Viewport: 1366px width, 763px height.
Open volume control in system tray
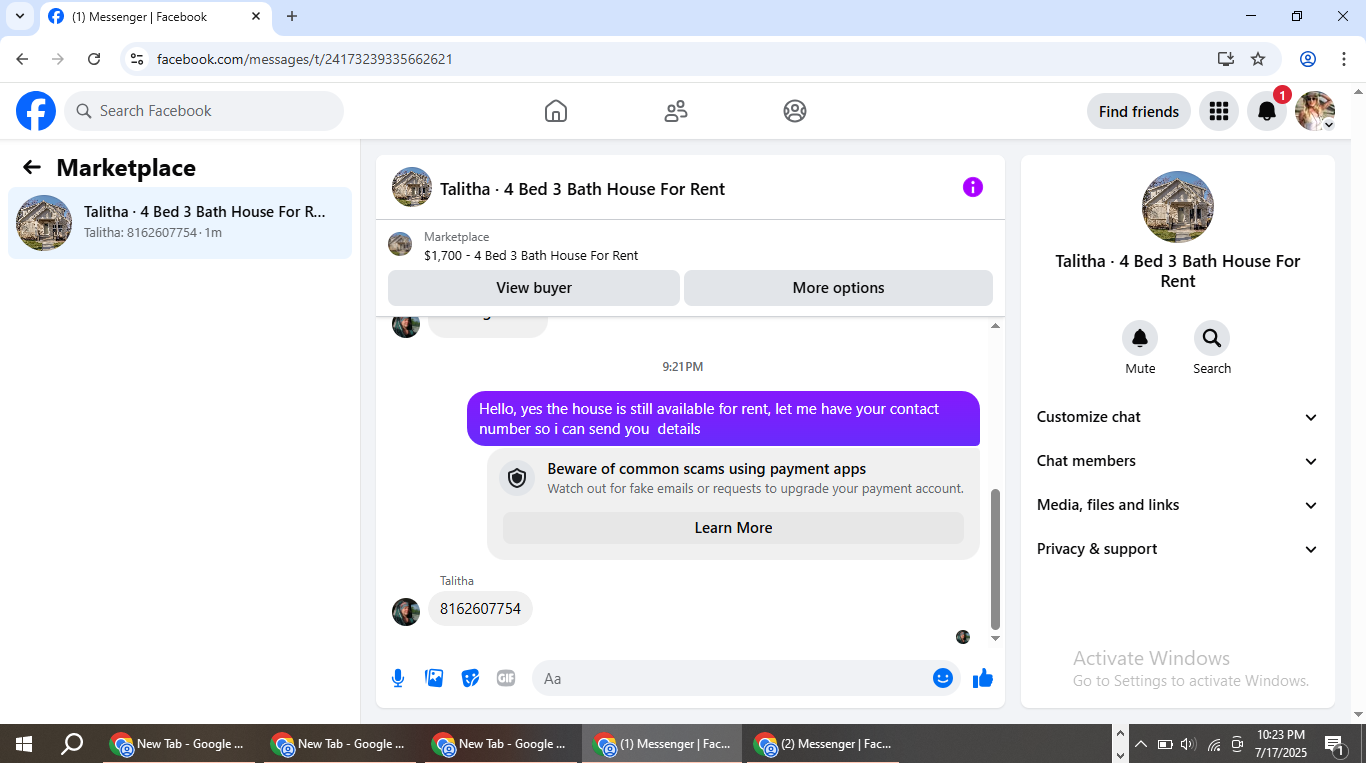[1188, 744]
